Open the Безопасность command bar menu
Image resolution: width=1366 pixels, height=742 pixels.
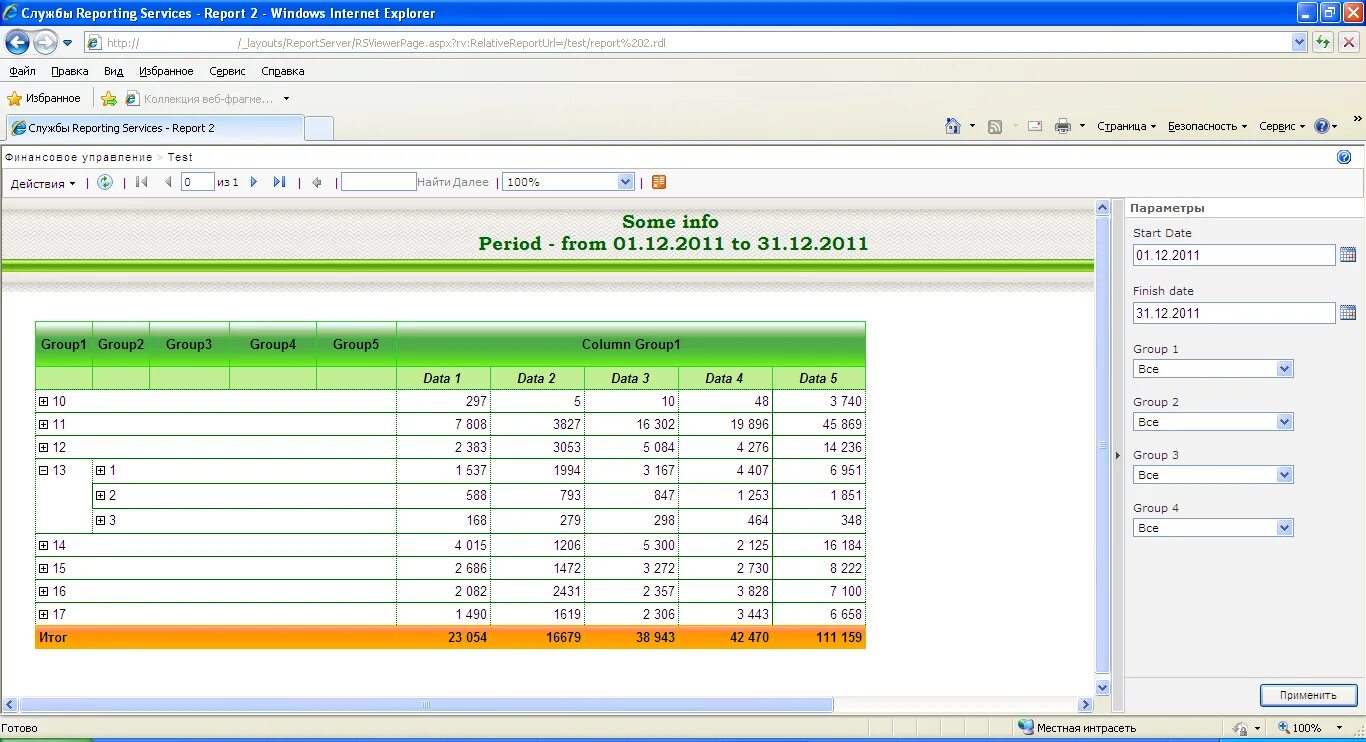coord(1208,126)
